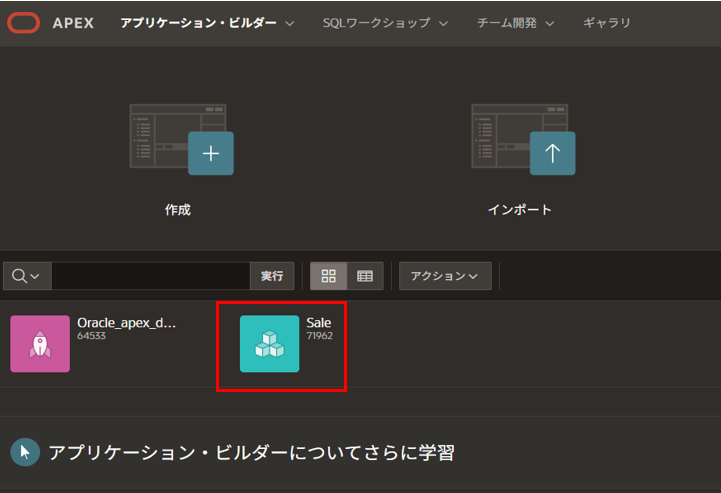Focus the application search text field
721x493 pixels.
tap(150, 276)
